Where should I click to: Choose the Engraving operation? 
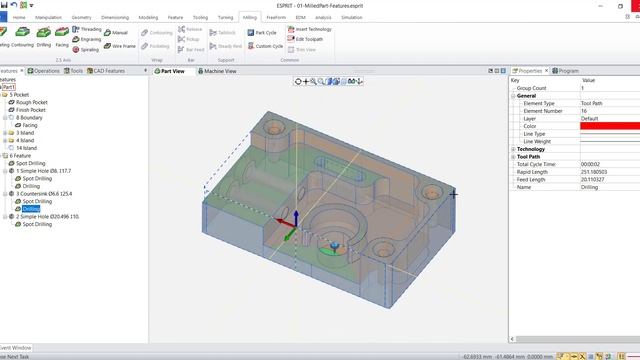pos(87,39)
